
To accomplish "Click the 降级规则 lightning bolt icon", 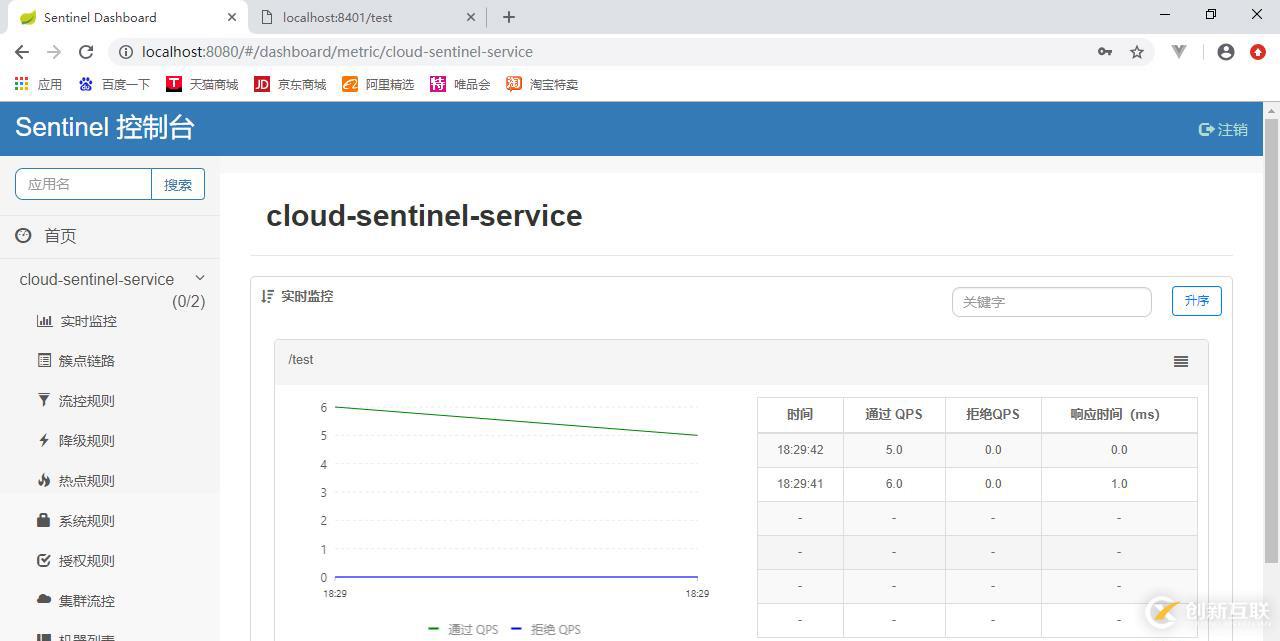I will click(44, 441).
